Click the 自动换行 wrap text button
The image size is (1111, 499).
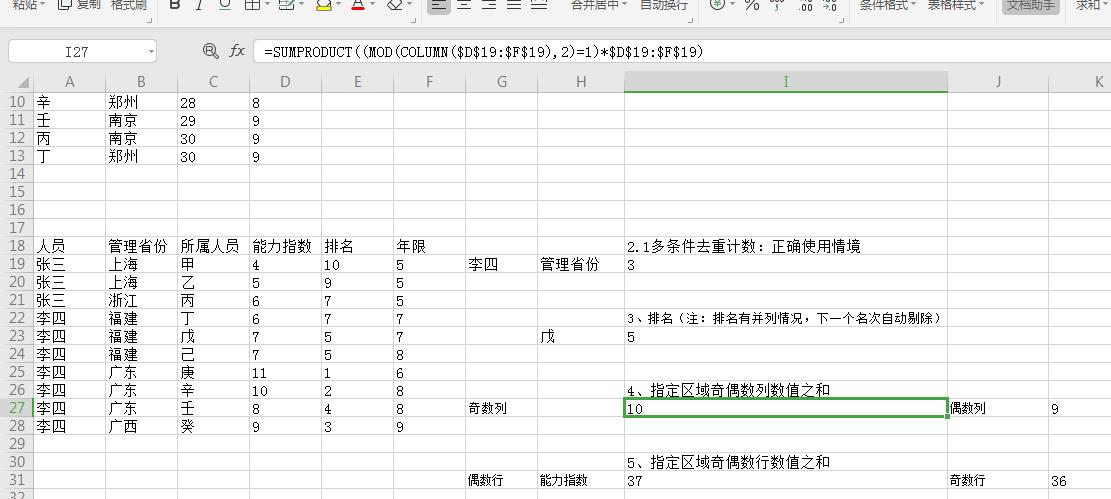click(x=663, y=4)
